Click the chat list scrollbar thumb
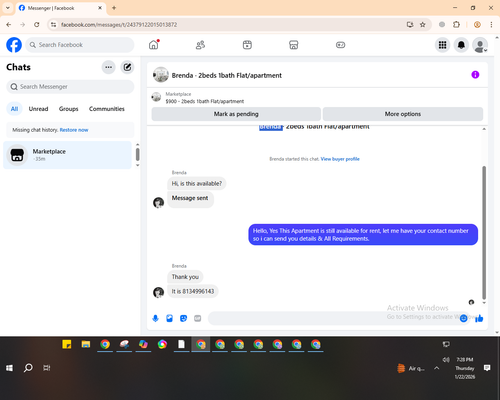The image size is (500, 400). click(137, 154)
